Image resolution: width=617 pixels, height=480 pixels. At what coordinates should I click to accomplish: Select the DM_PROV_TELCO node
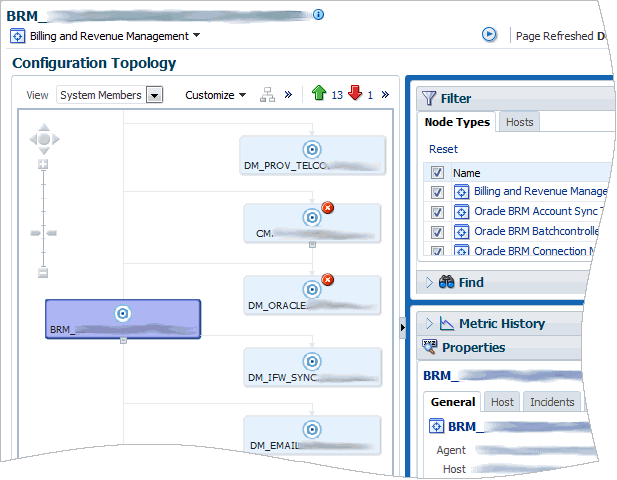(x=312, y=155)
